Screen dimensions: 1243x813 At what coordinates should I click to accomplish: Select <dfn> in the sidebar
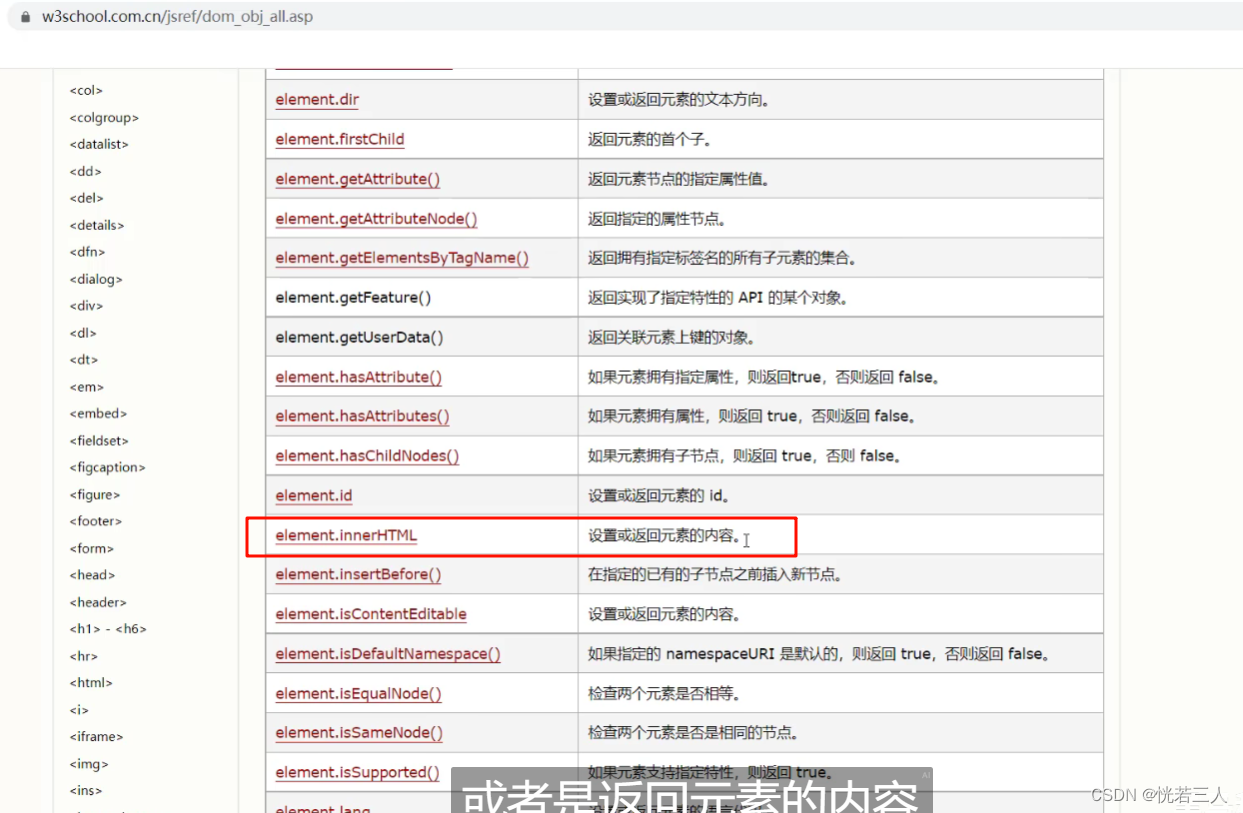(x=87, y=252)
